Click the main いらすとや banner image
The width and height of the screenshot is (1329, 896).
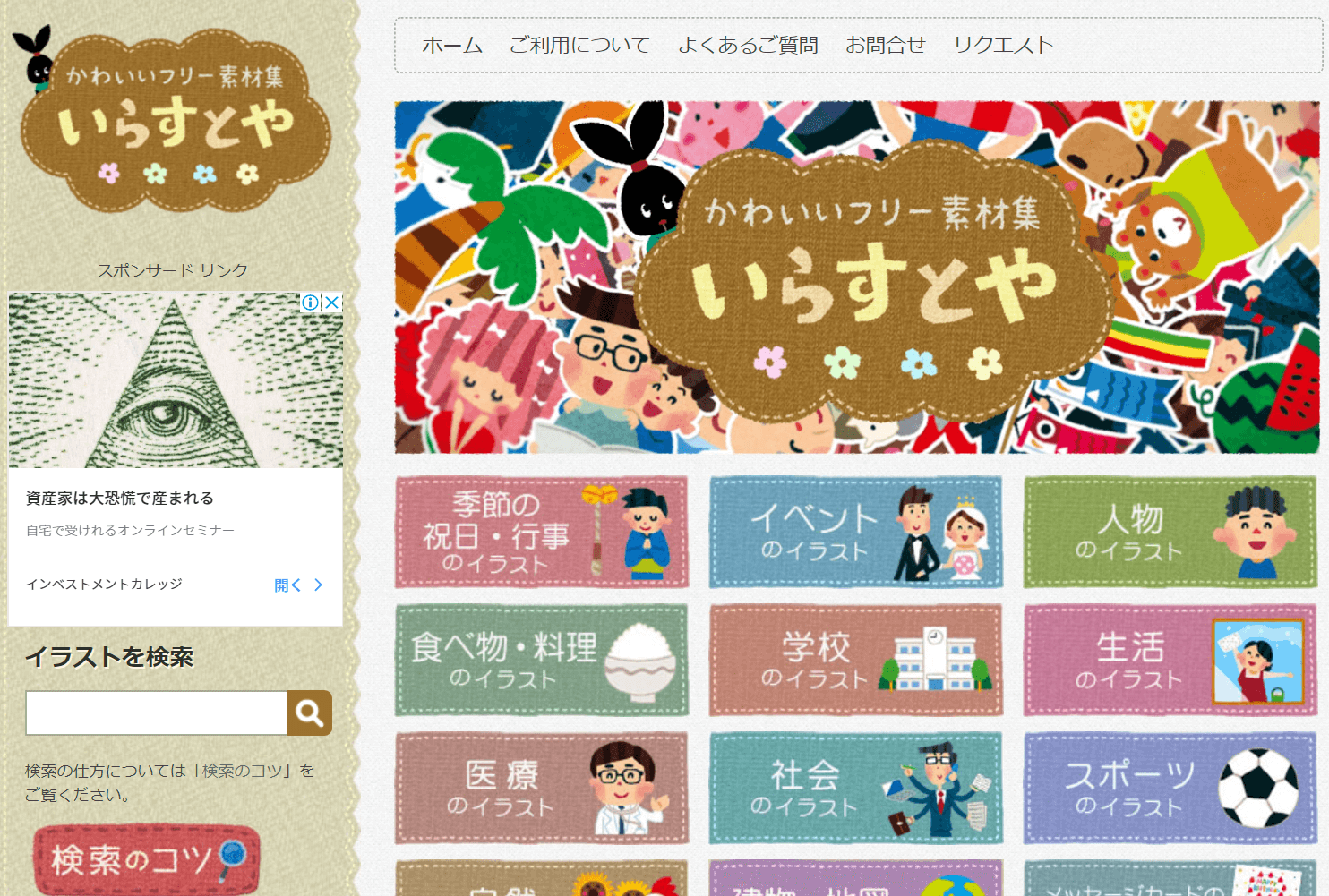click(857, 277)
